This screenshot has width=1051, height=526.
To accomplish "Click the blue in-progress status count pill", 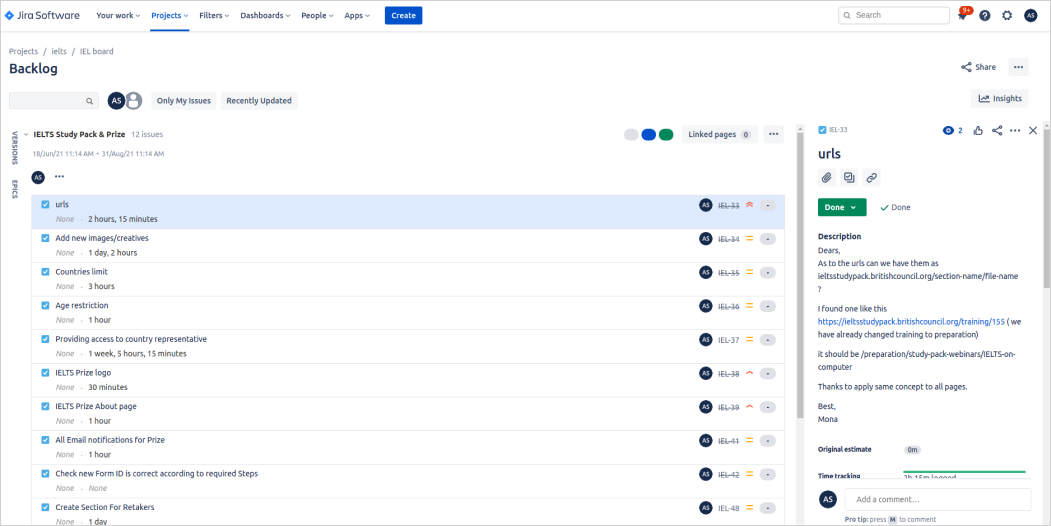I will (648, 135).
